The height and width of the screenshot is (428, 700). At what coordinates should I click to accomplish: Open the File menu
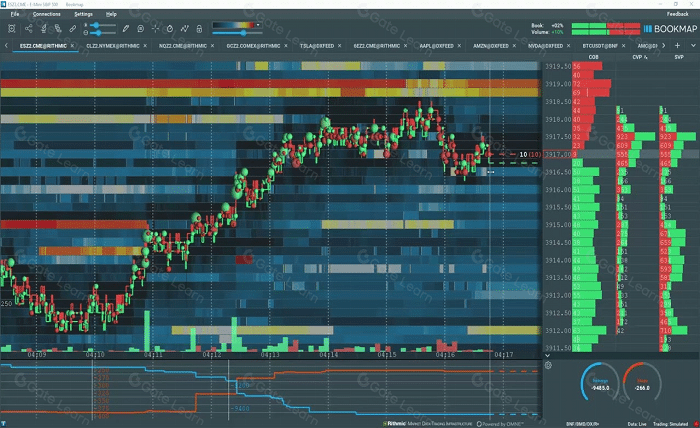click(x=15, y=14)
